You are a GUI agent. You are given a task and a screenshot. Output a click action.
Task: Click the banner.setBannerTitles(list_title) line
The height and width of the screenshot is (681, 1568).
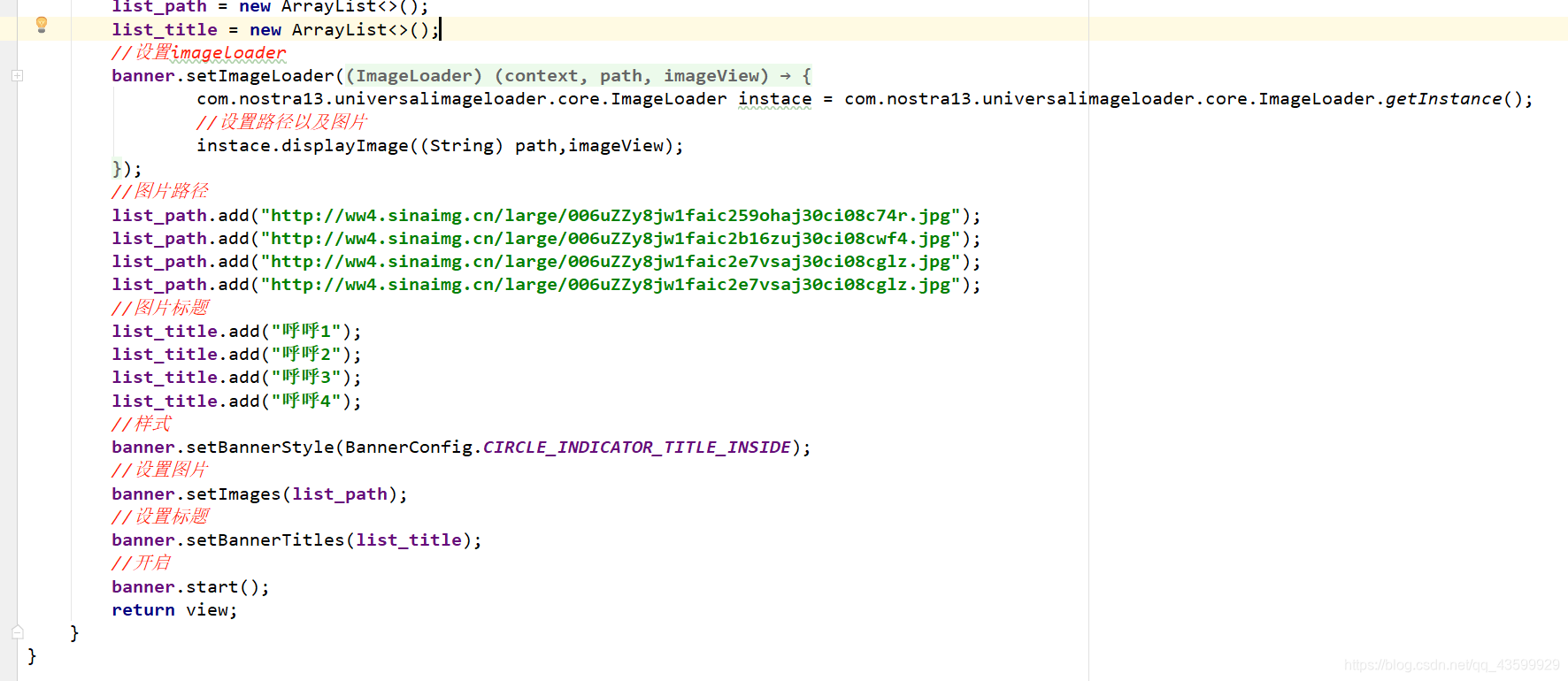[296, 540]
